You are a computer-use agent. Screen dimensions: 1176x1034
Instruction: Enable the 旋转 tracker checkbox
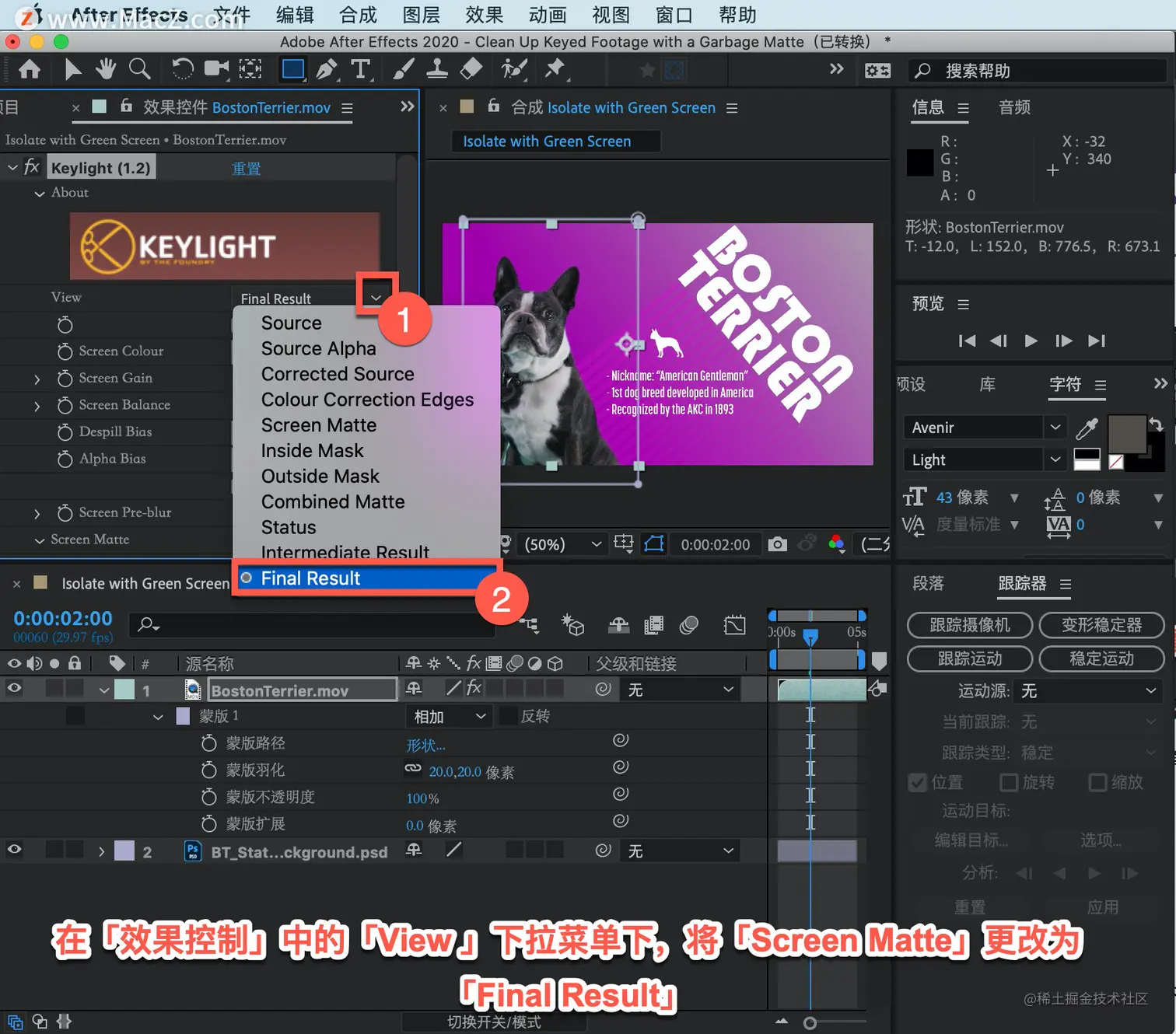pyautogui.click(x=1008, y=782)
